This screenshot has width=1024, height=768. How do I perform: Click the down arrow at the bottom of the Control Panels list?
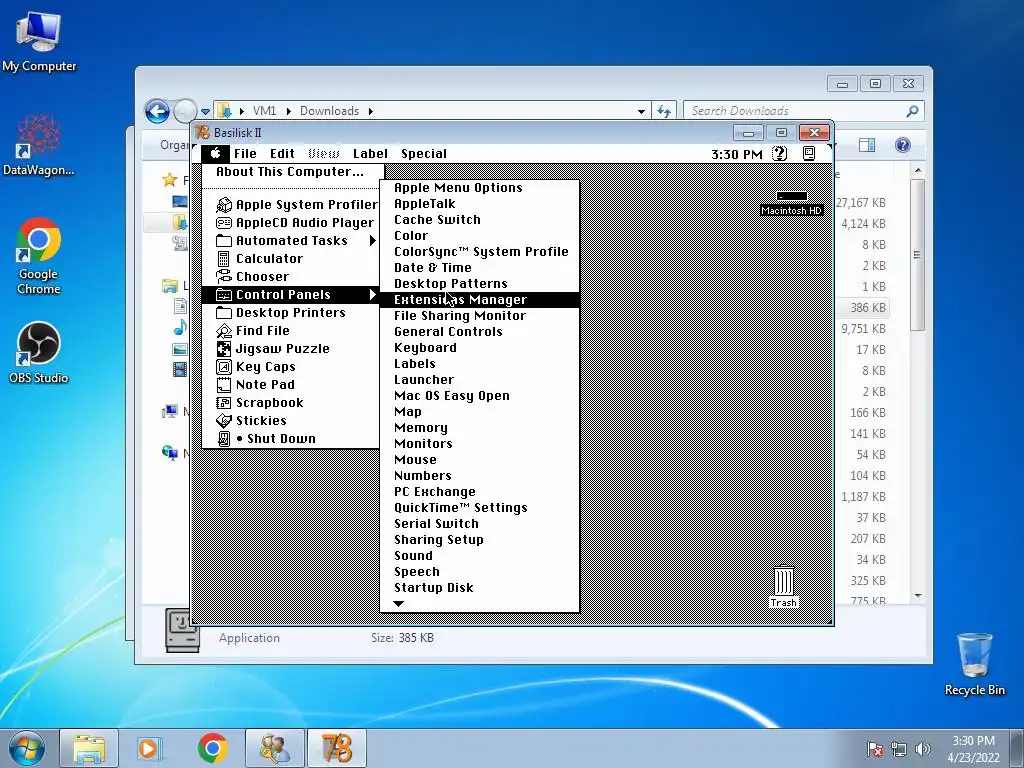(x=398, y=603)
